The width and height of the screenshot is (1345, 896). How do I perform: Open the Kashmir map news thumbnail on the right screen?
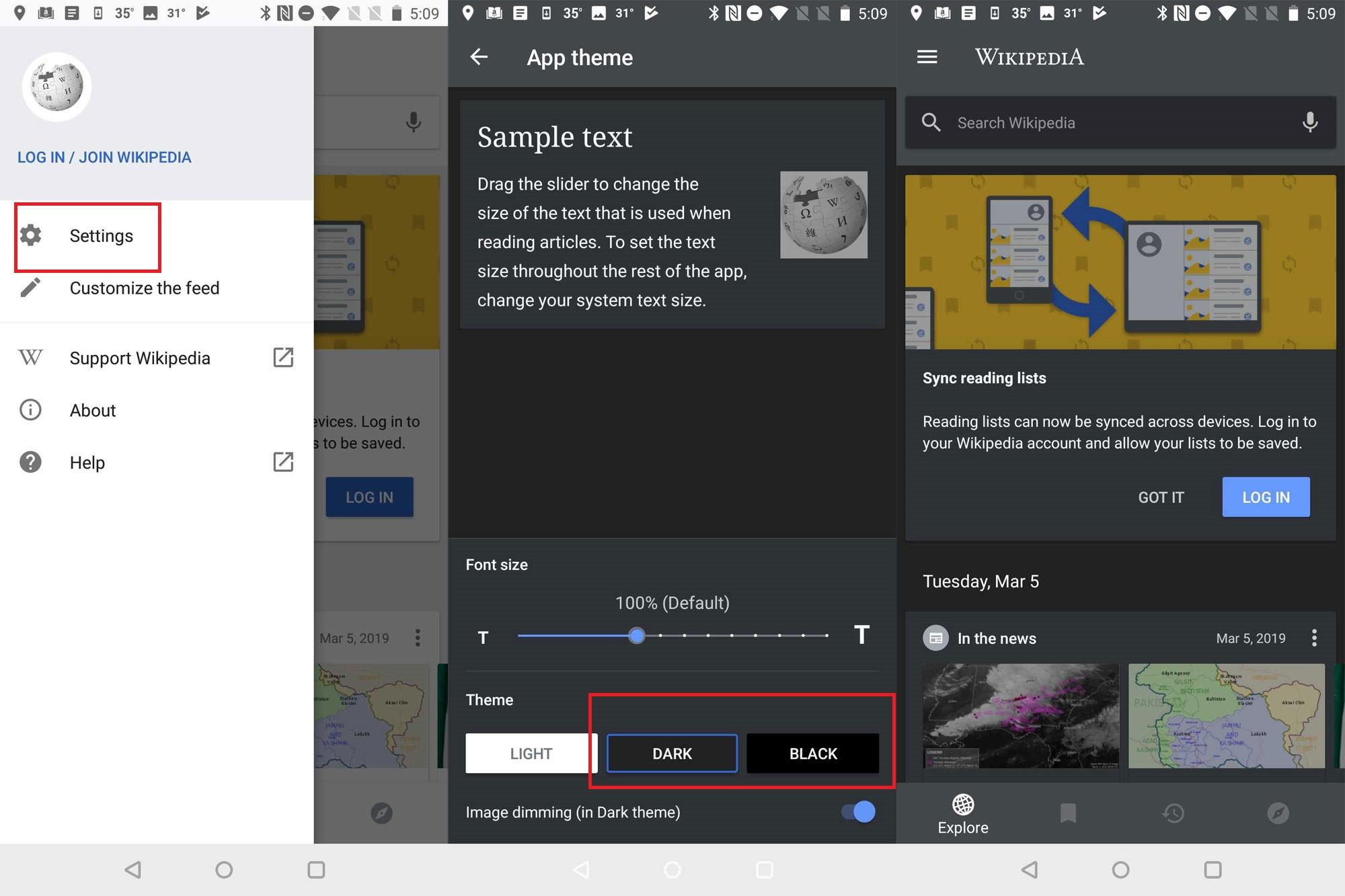coord(1227,716)
